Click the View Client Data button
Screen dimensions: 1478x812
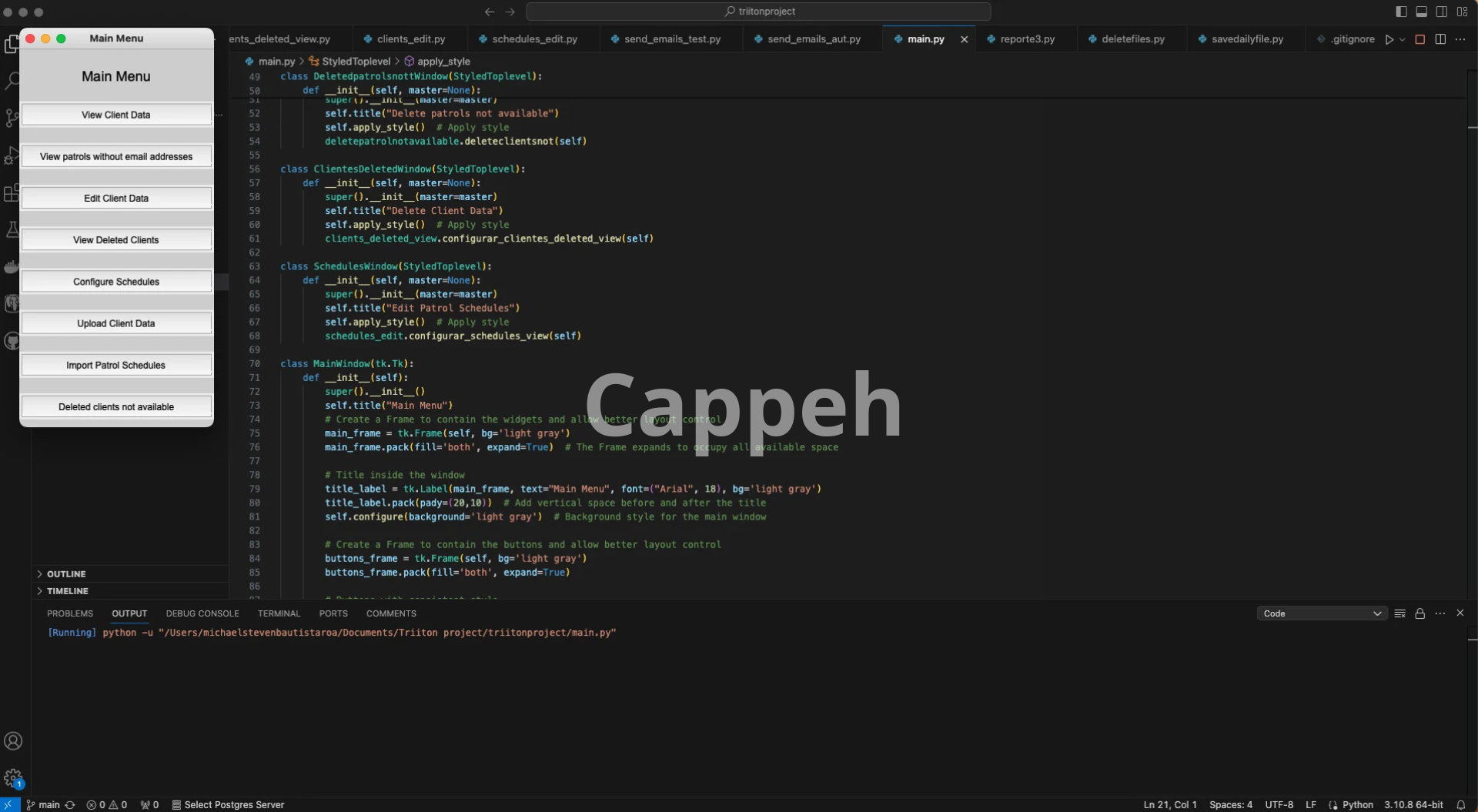click(116, 115)
